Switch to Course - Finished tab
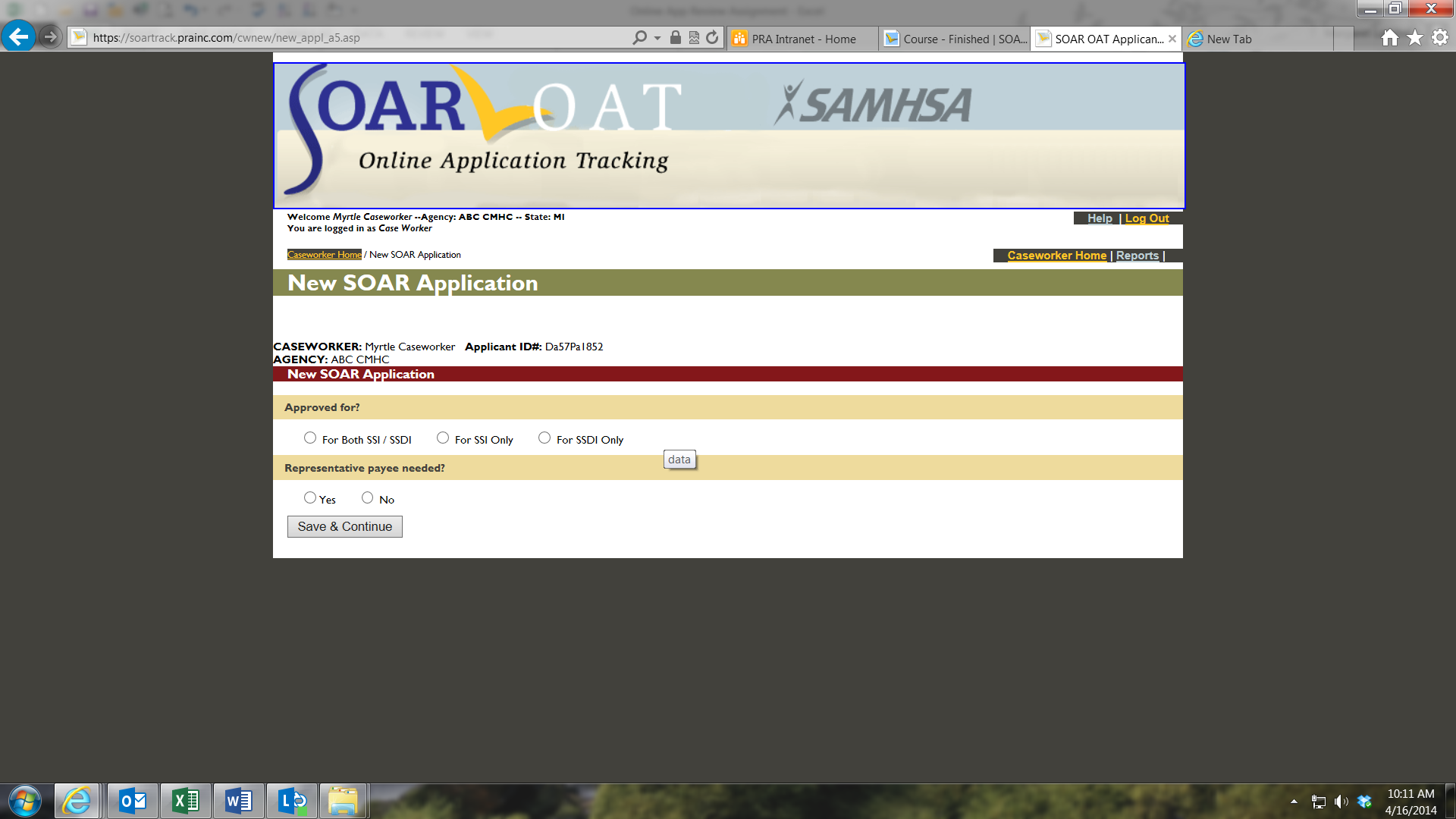The width and height of the screenshot is (1456, 819). [x=954, y=39]
